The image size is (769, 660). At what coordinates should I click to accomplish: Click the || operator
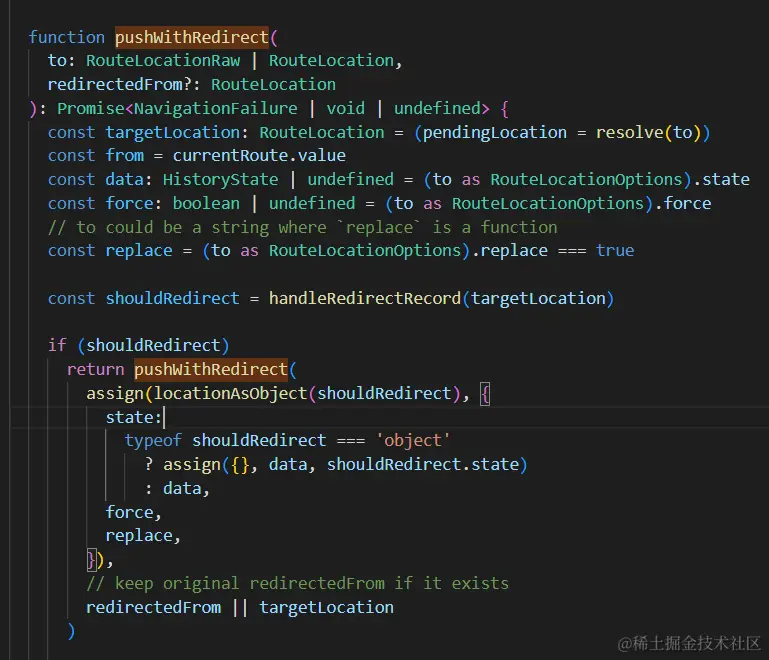pos(240,607)
